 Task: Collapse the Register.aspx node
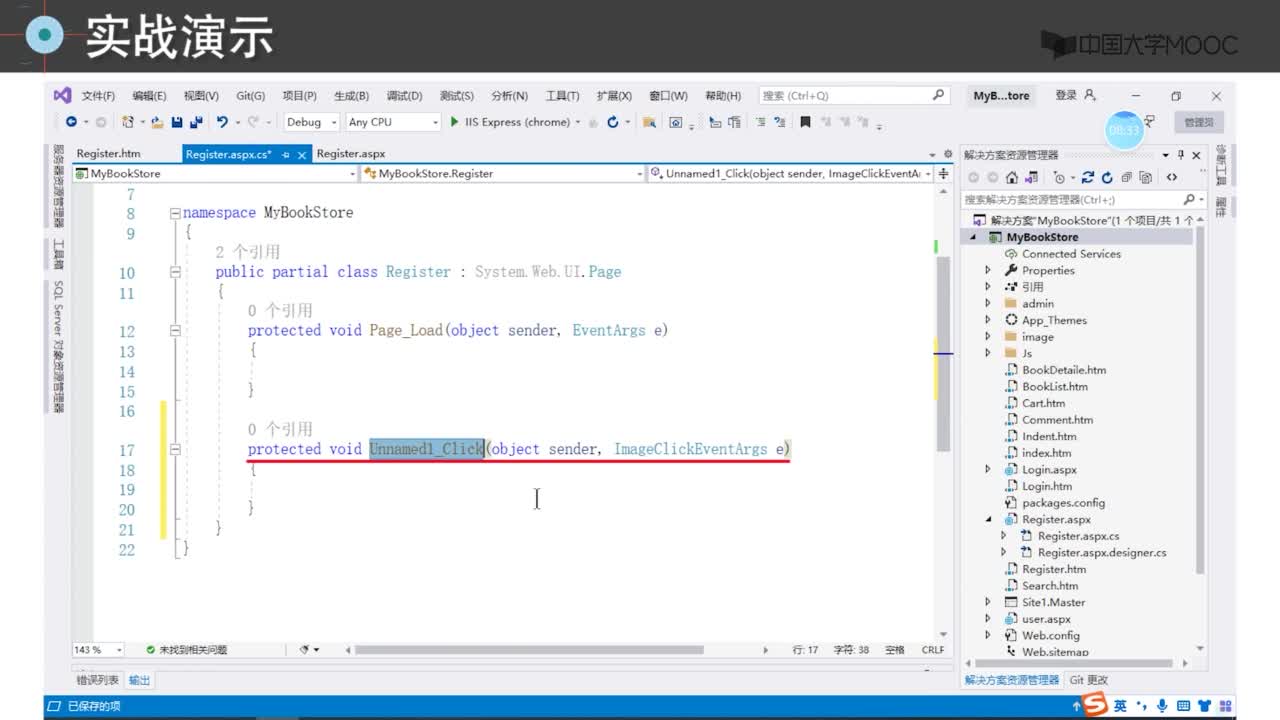click(x=988, y=519)
